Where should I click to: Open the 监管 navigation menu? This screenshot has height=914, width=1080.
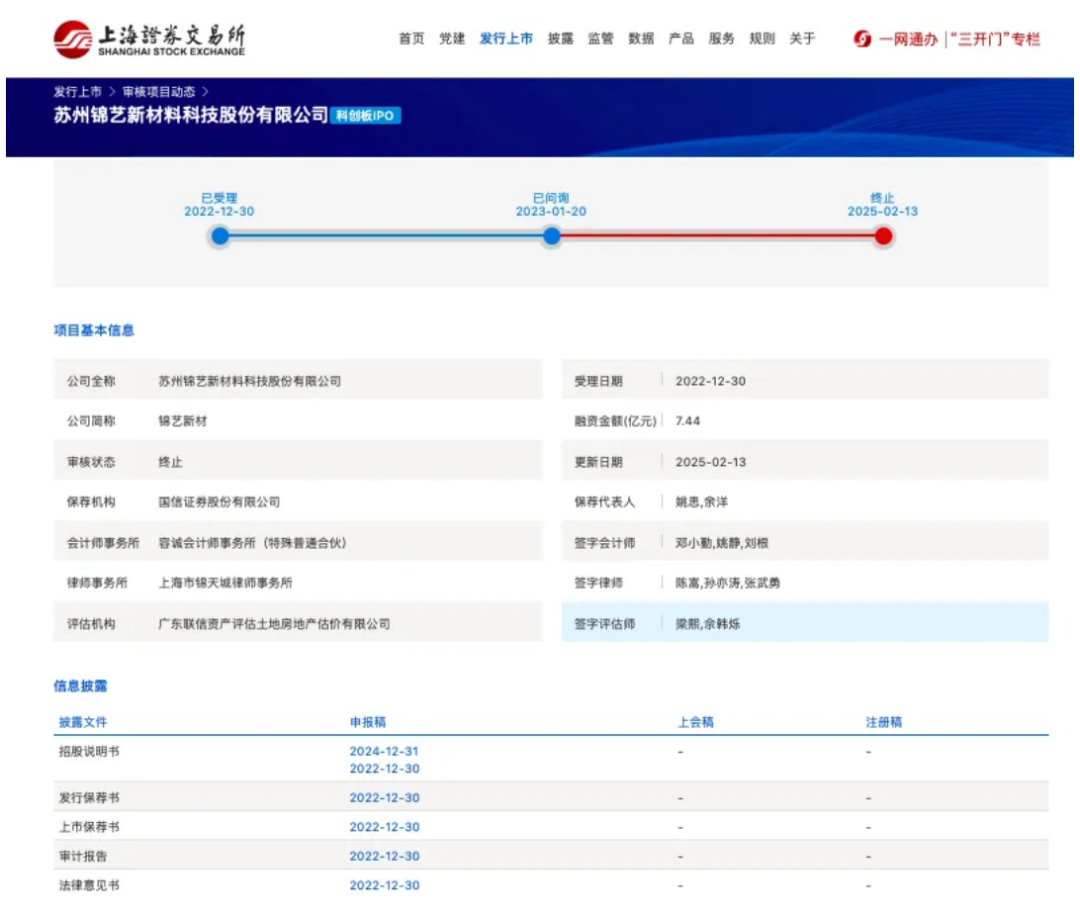601,39
